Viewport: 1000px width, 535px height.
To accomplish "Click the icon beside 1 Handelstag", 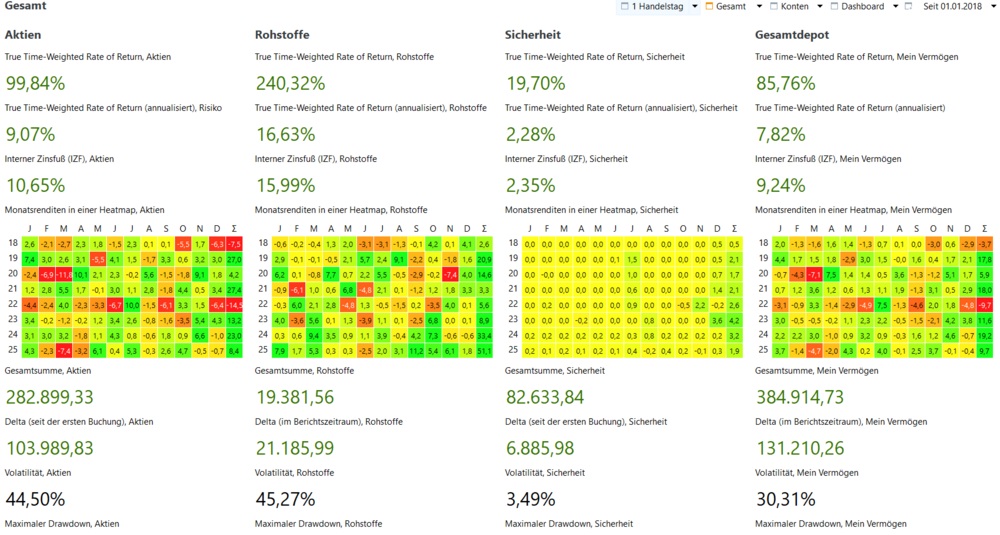I will 625,6.
